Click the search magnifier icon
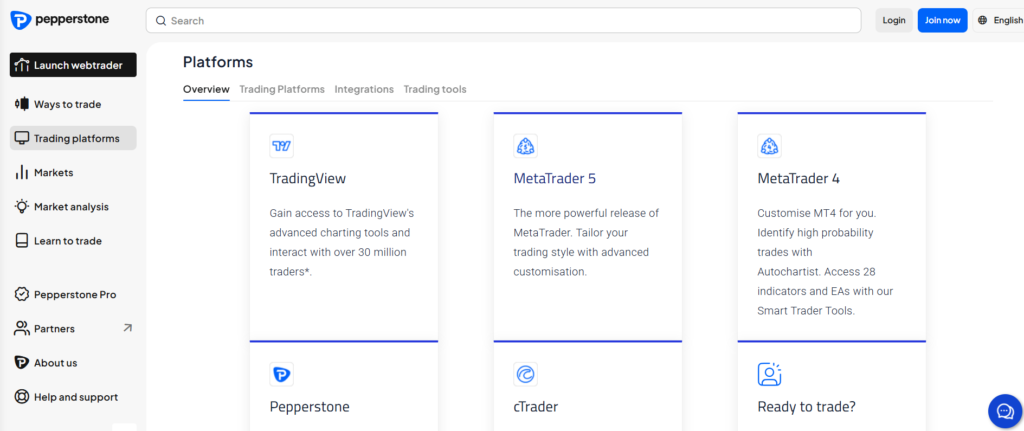1024x431 pixels. (x=161, y=21)
